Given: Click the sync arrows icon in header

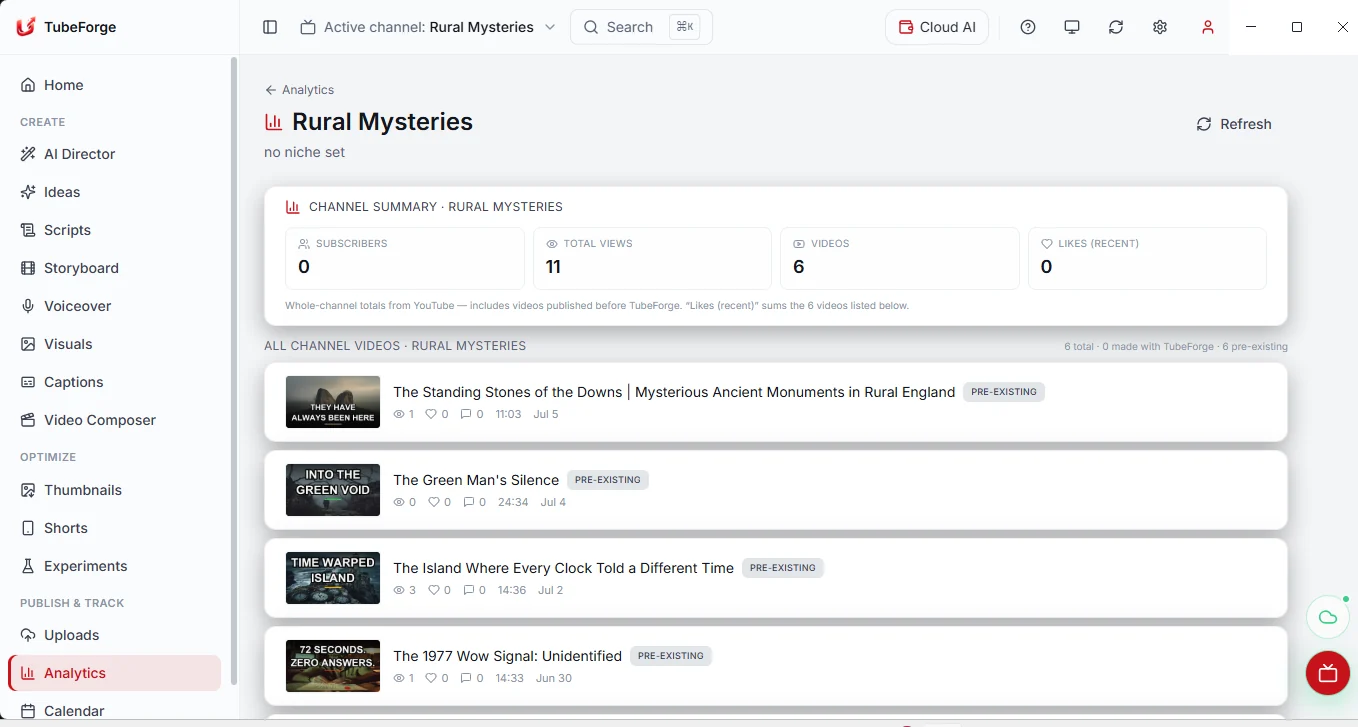Looking at the screenshot, I should point(1116,27).
